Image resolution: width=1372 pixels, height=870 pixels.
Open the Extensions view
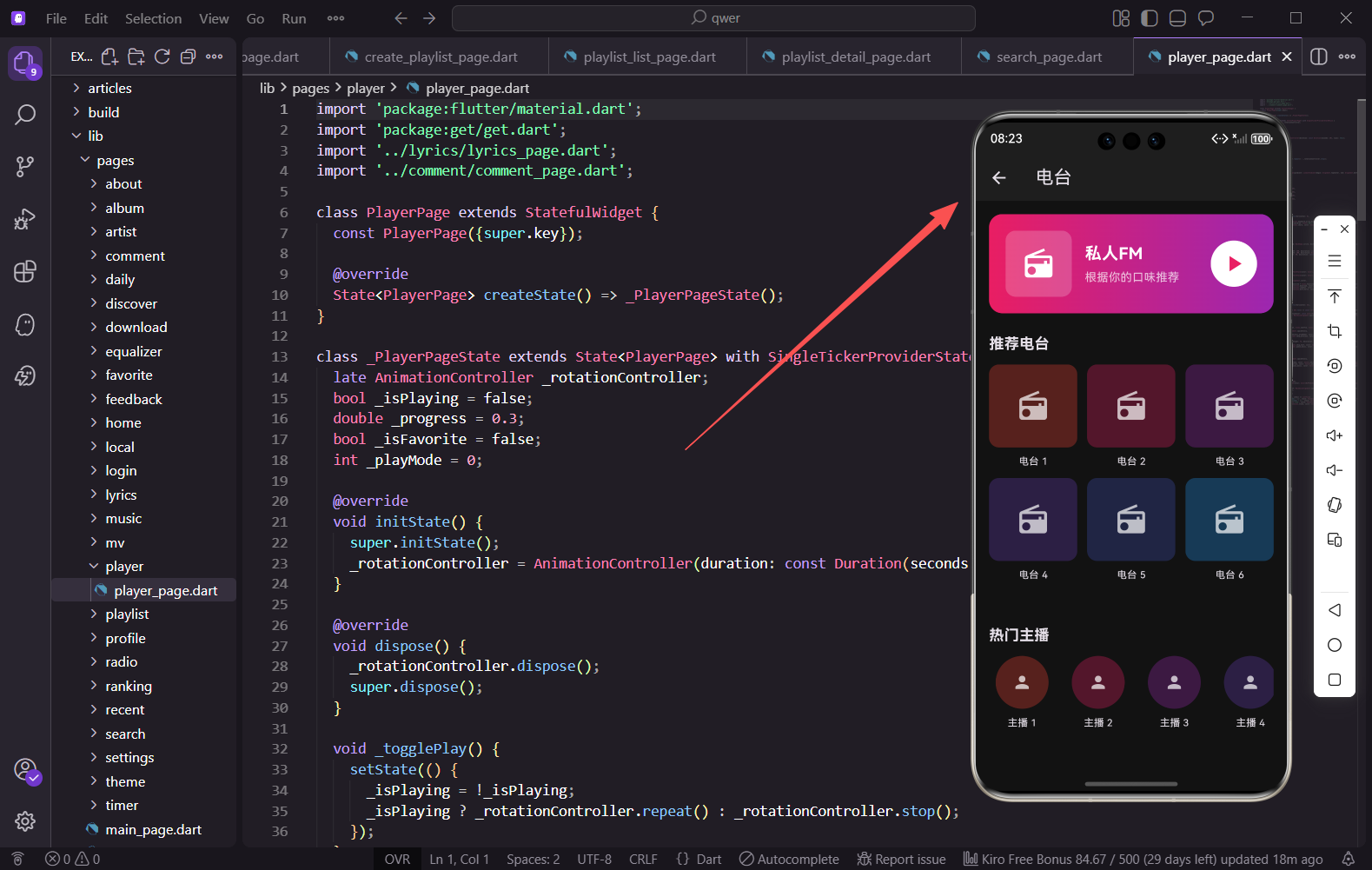click(x=25, y=271)
